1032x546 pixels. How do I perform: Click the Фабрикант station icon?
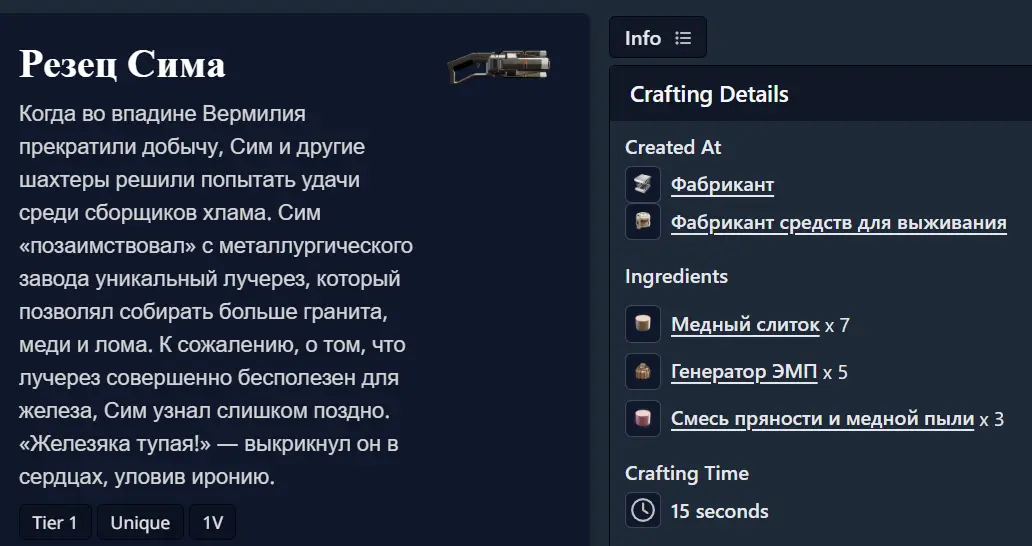(x=643, y=184)
